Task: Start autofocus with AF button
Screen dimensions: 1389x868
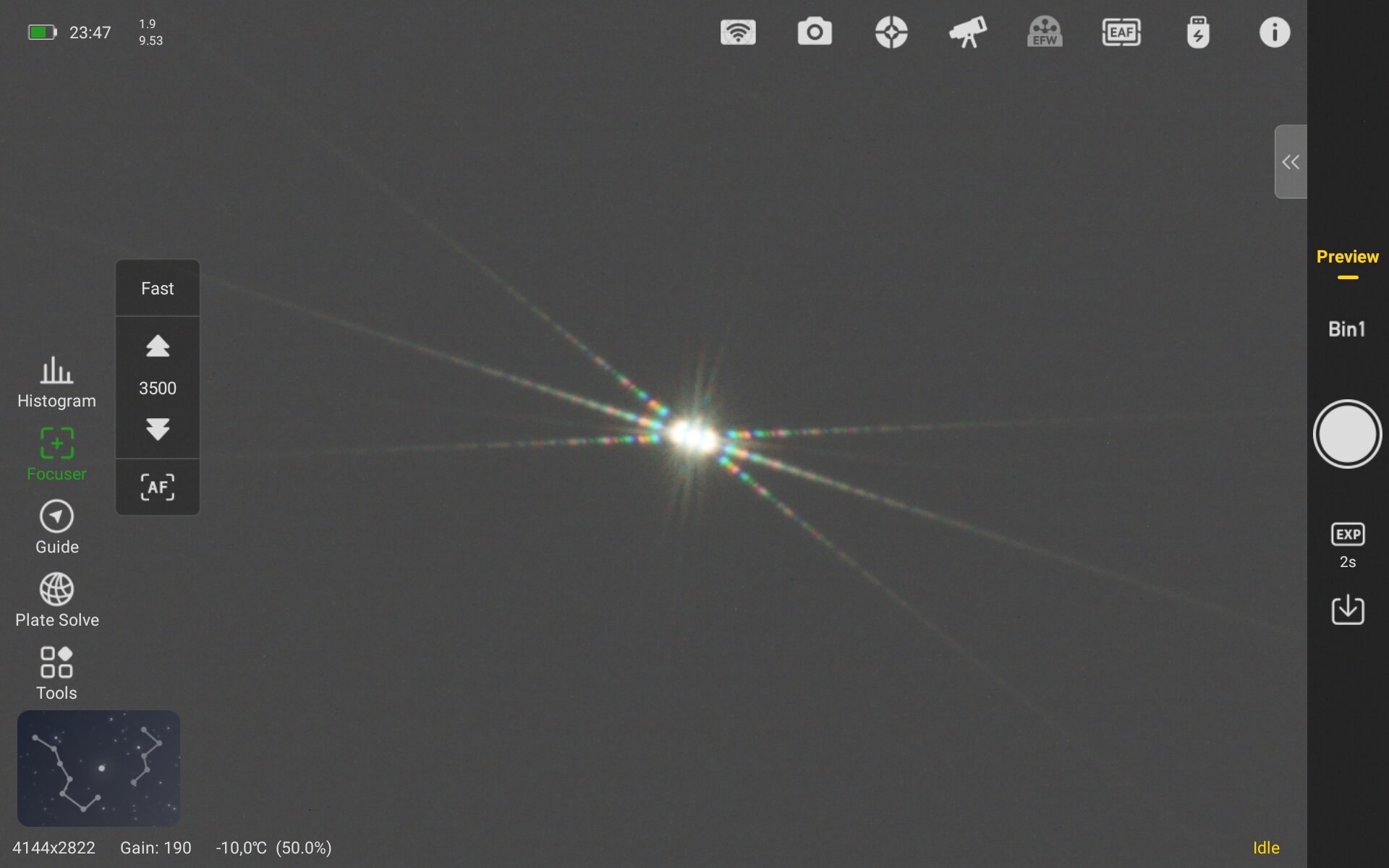Action: (x=157, y=487)
